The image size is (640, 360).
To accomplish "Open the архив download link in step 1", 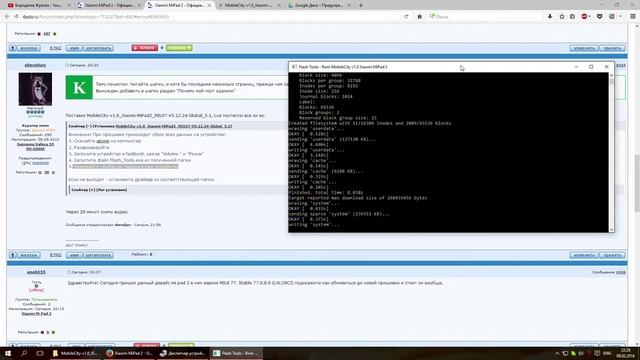I will tap(102, 141).
